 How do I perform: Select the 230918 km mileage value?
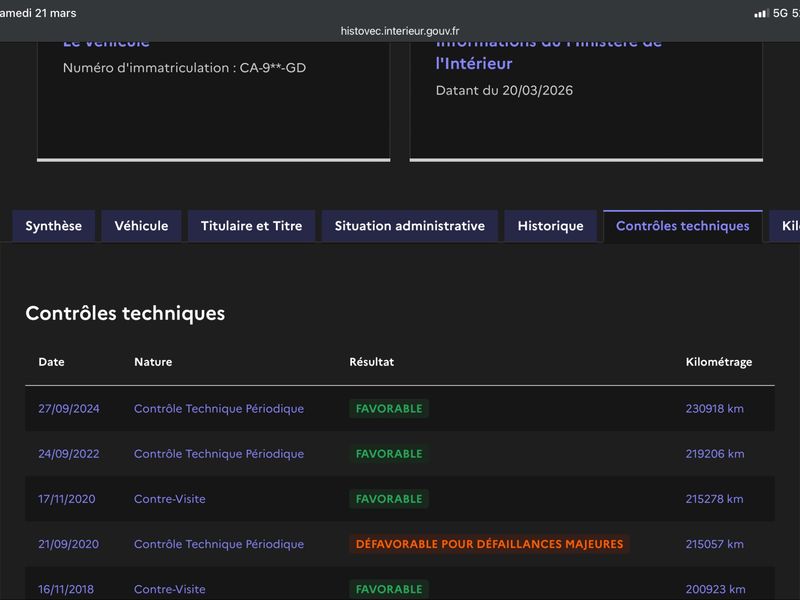[x=714, y=408]
